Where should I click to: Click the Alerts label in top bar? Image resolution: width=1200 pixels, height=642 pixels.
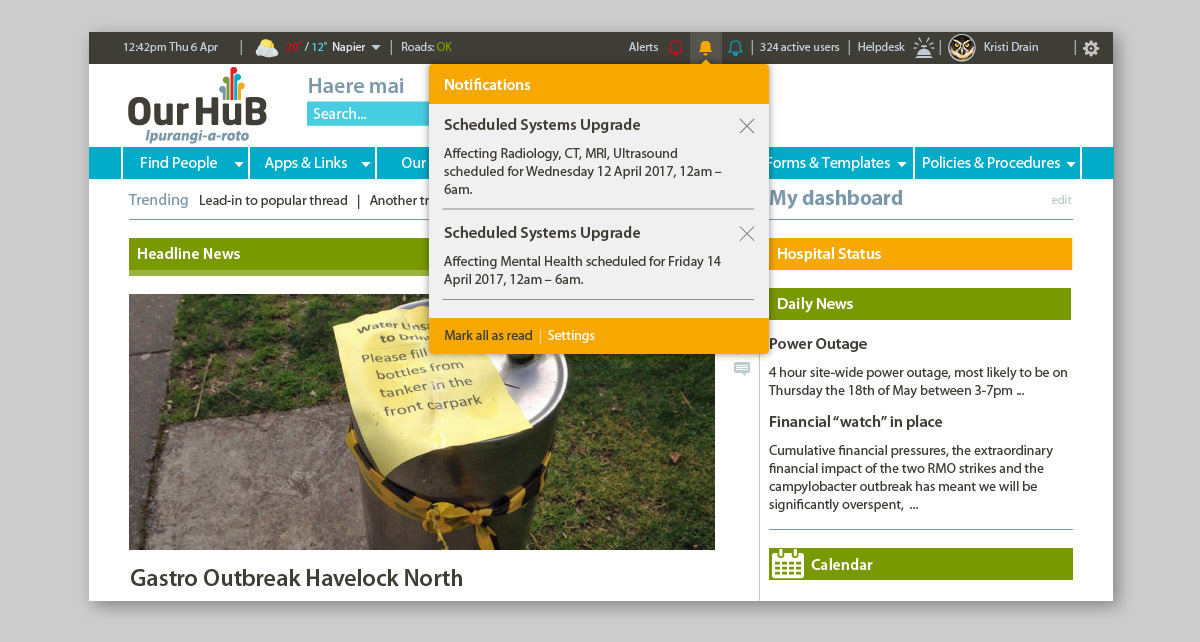(643, 47)
